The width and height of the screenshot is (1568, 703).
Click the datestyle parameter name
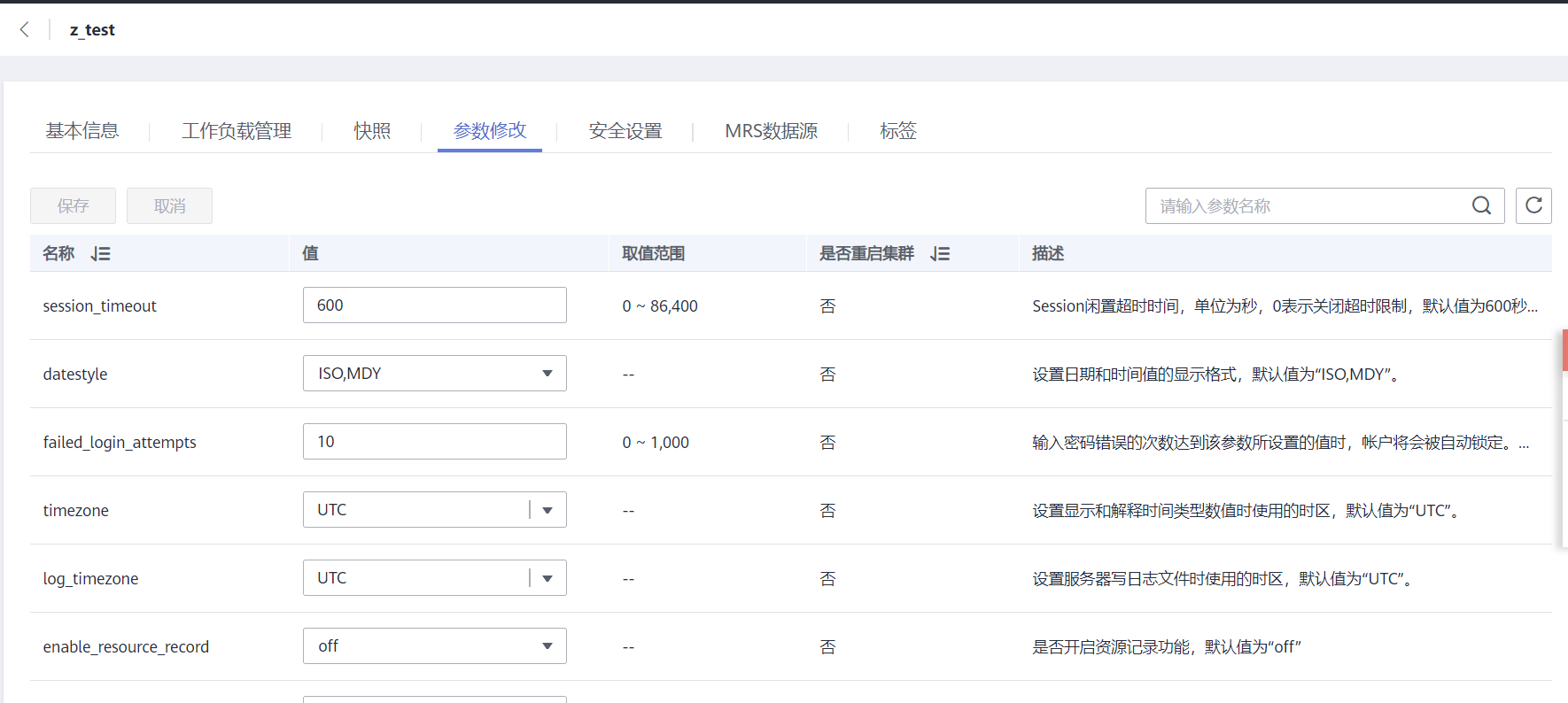(75, 374)
